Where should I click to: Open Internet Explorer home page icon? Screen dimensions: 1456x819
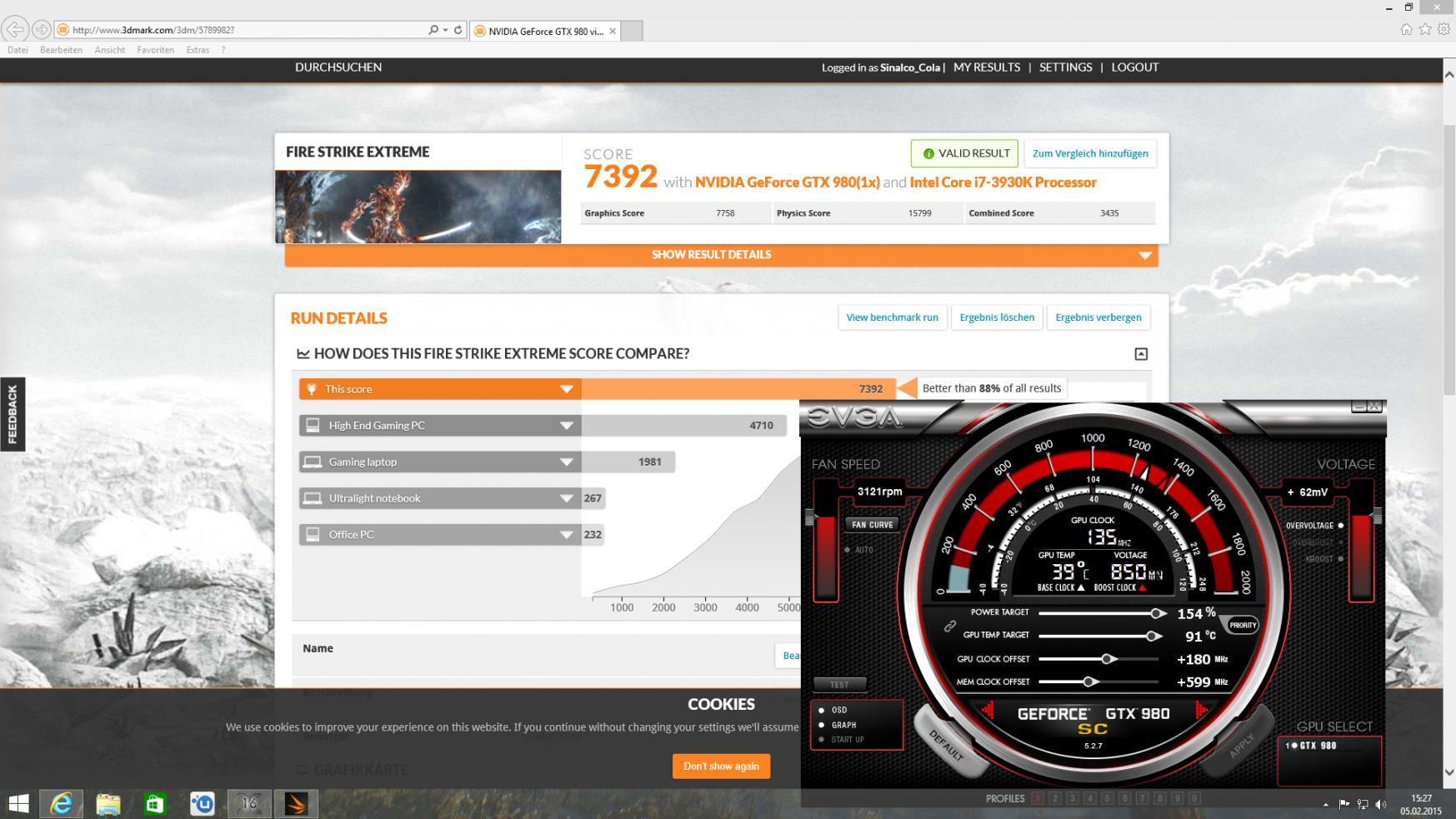point(1407,29)
